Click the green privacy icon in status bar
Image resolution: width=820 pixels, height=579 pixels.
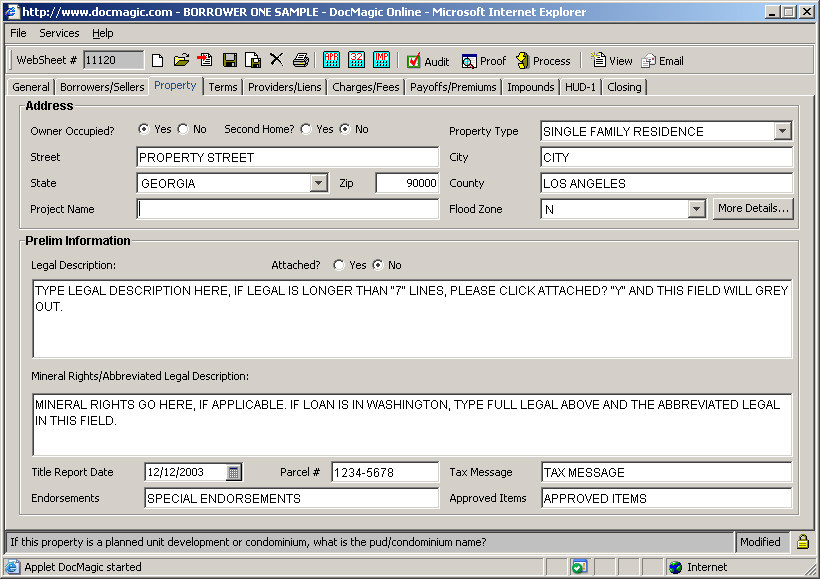(x=579, y=567)
